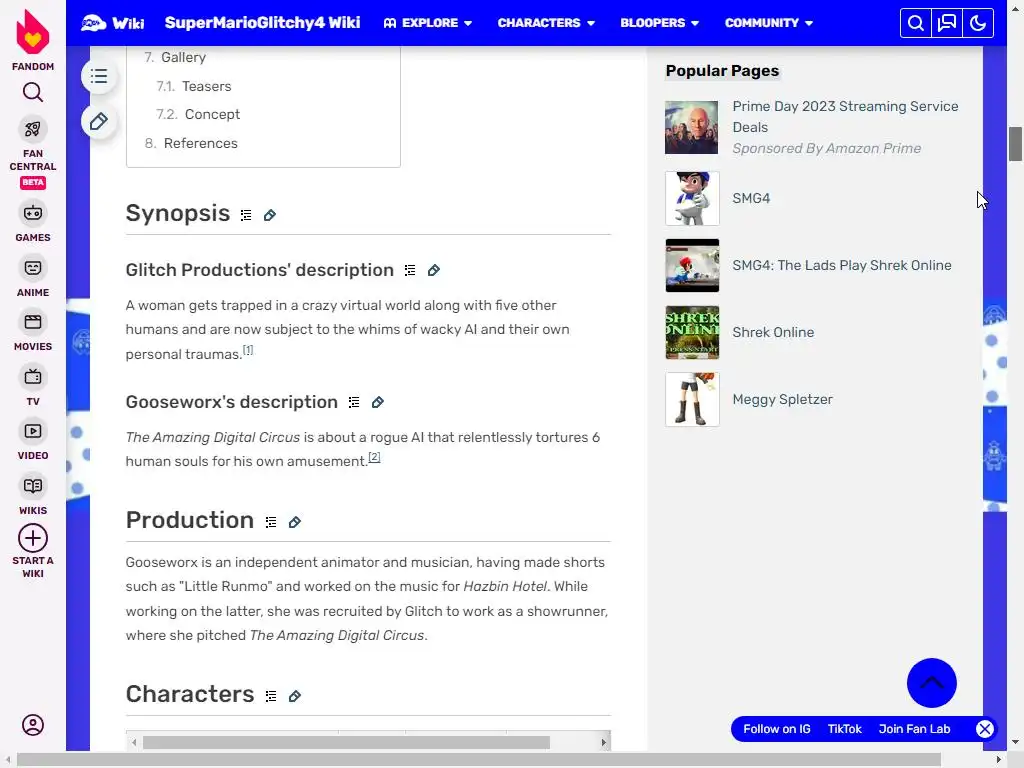Open the Discuss chat bubbles icon
Screen dimensions: 1024x768
click(947, 23)
